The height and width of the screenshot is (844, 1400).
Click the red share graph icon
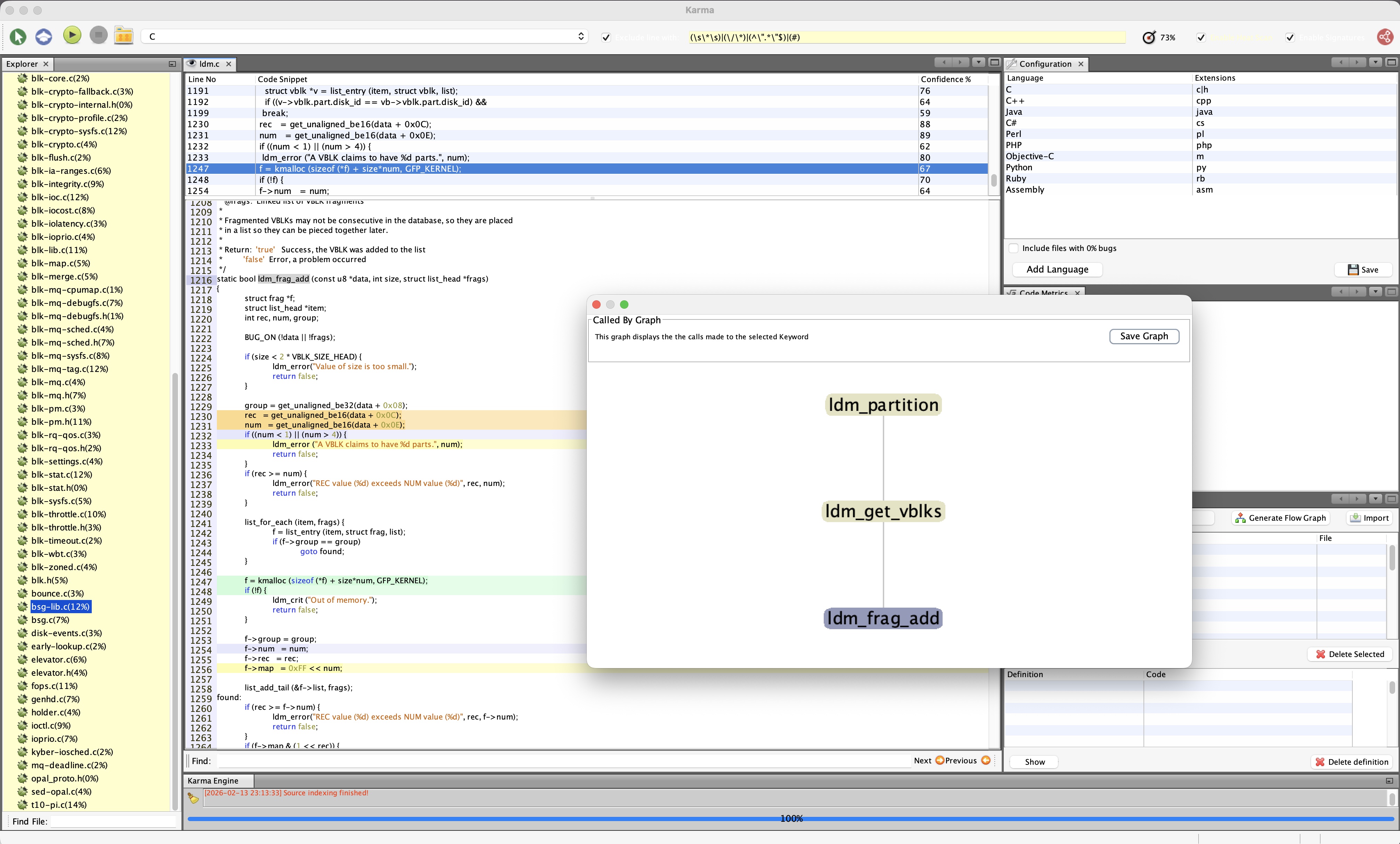point(1385,37)
